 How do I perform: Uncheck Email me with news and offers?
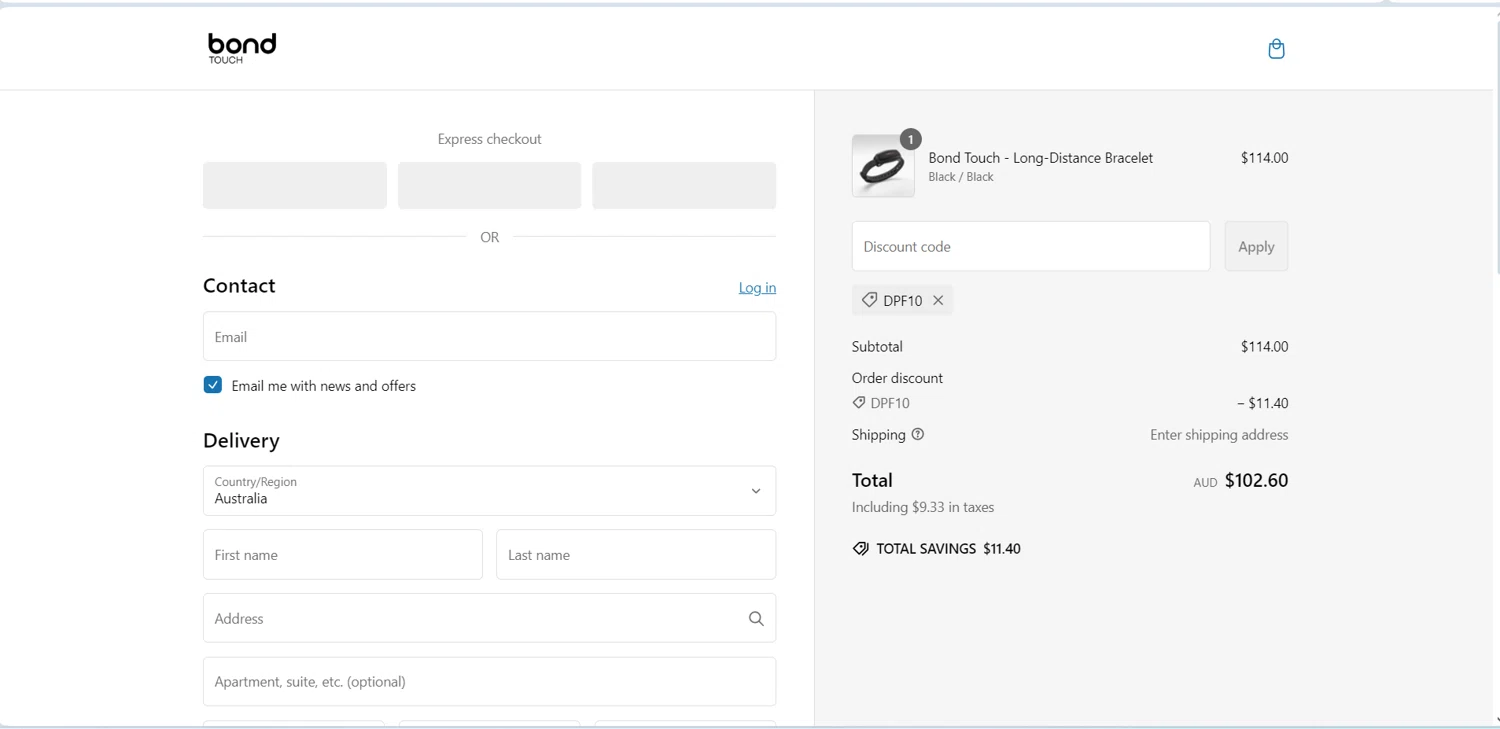pos(212,385)
